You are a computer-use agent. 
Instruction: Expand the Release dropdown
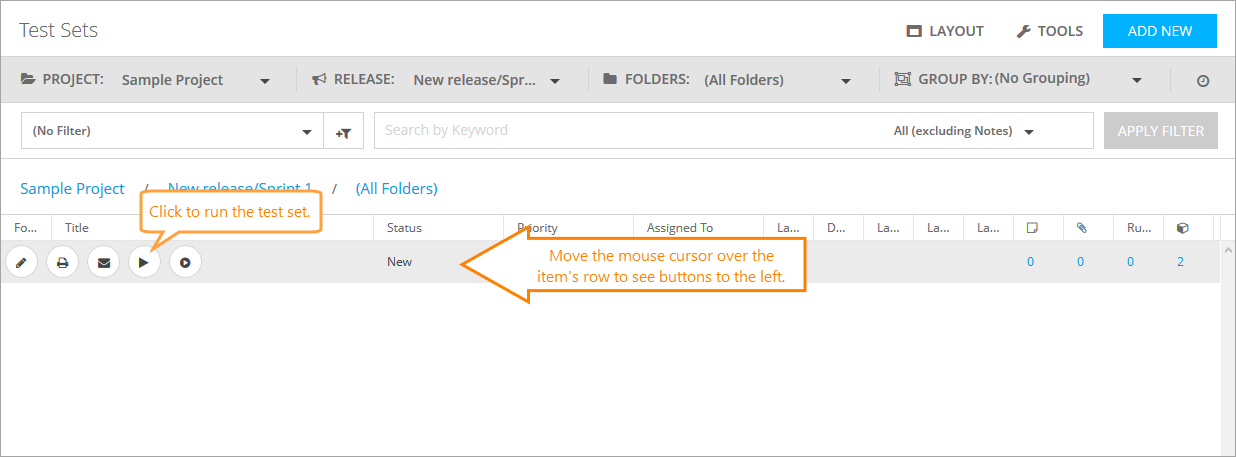click(486, 80)
